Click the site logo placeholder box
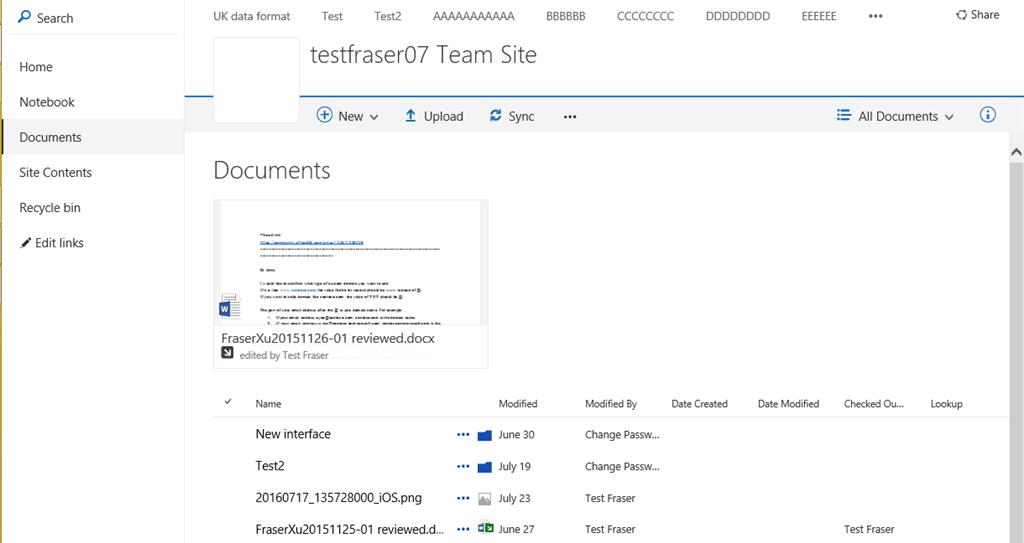Image resolution: width=1024 pixels, height=543 pixels. [257, 80]
